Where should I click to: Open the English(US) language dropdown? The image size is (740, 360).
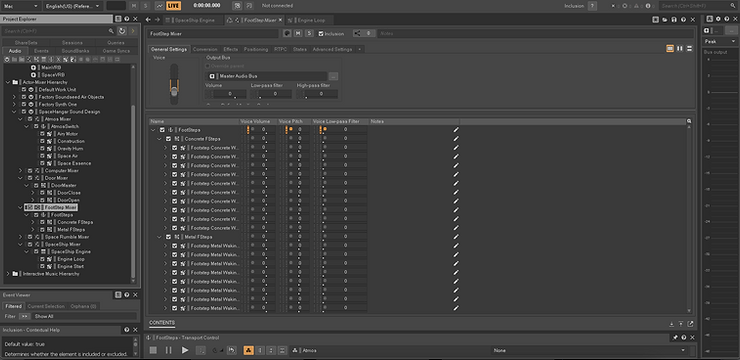pyautogui.click(x=73, y=6)
